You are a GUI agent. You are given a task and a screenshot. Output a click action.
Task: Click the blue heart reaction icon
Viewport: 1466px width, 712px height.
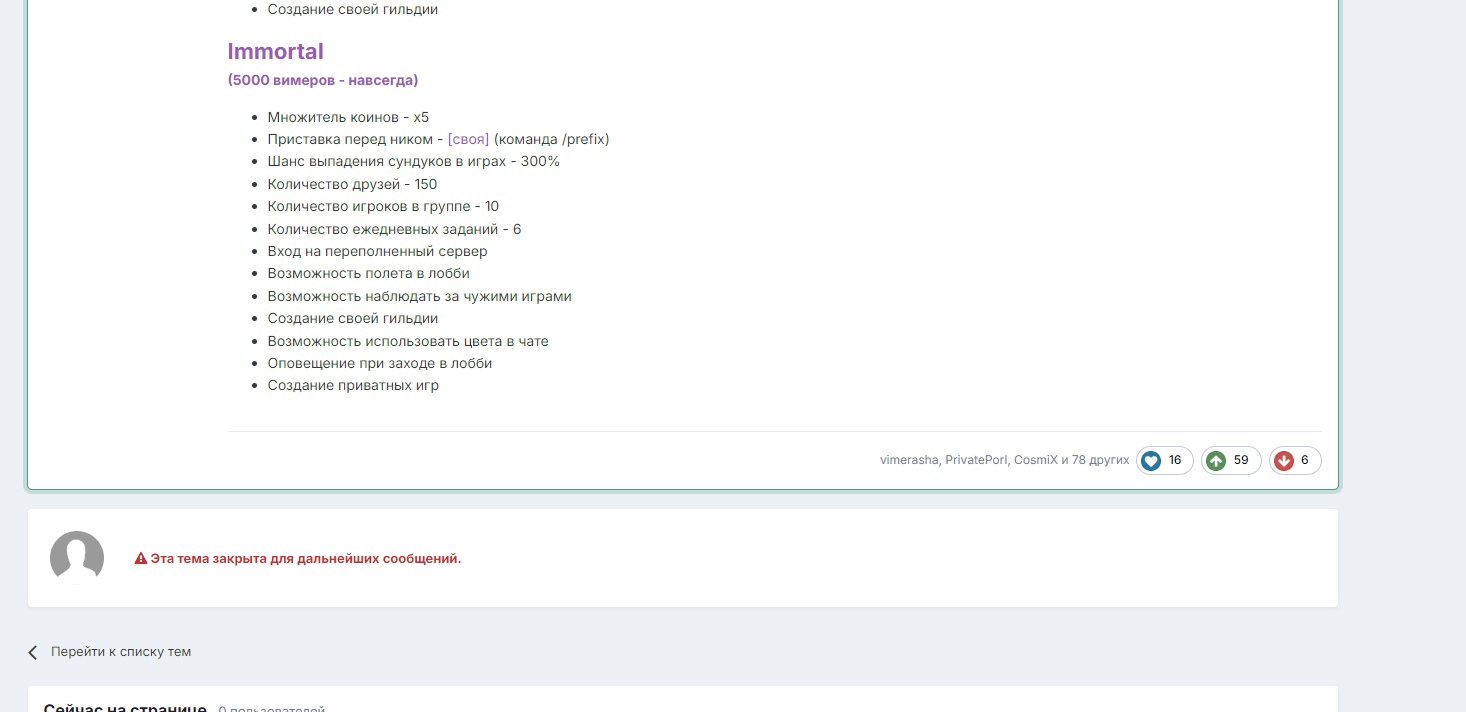coord(1151,461)
